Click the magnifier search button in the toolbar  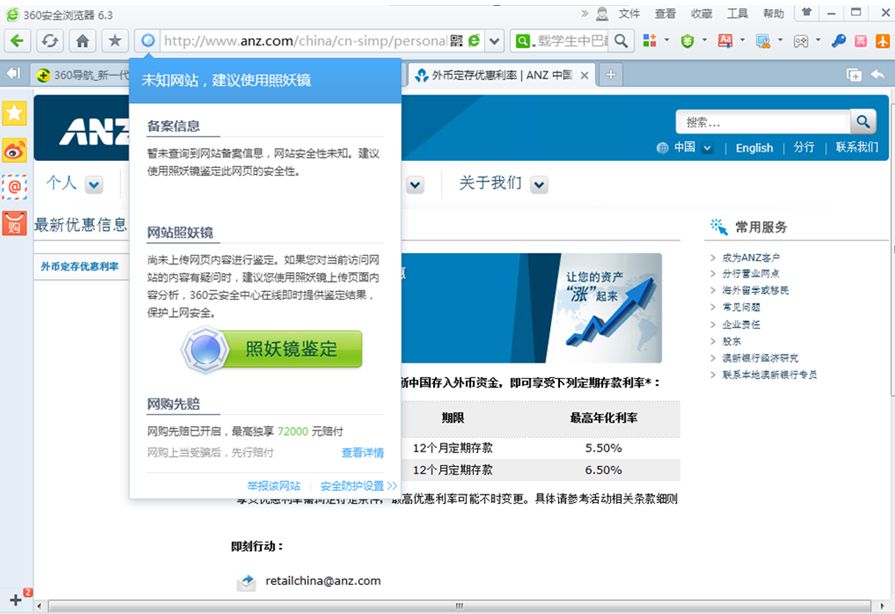pyautogui.click(x=622, y=41)
